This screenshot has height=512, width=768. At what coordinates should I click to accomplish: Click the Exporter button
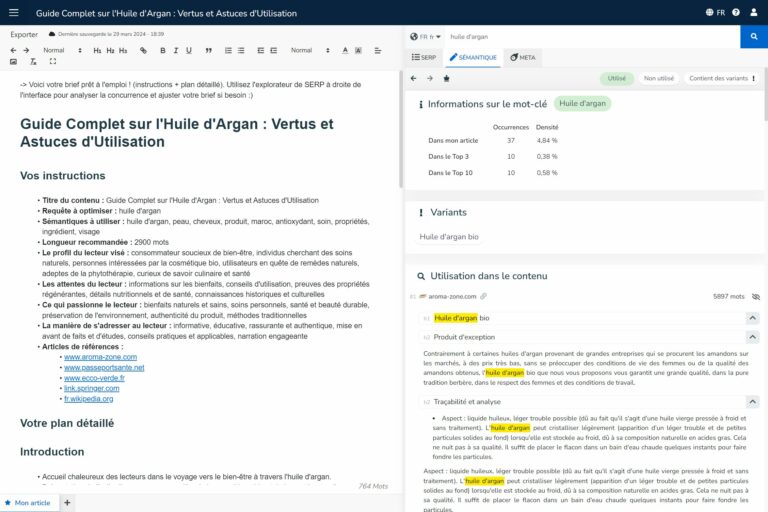click(24, 34)
